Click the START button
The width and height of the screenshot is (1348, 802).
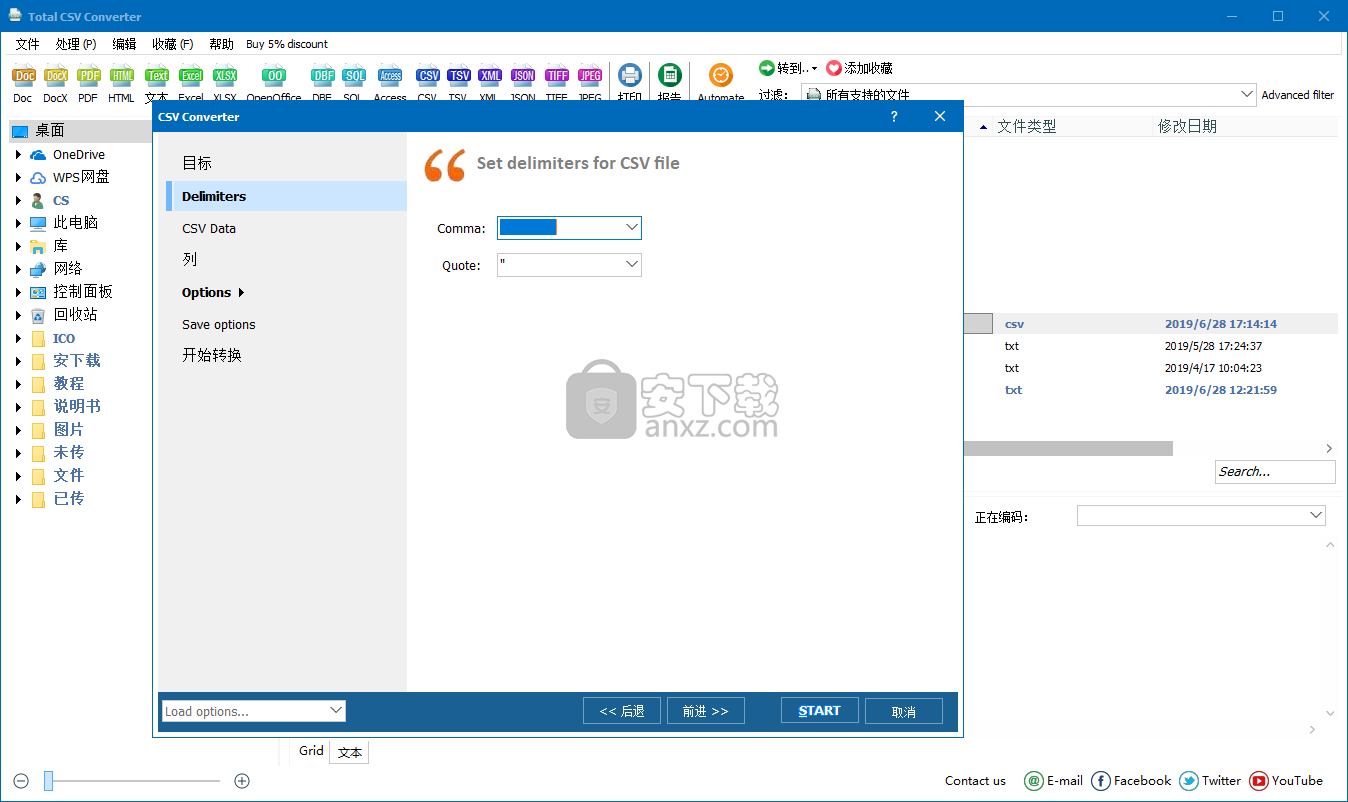pyautogui.click(x=820, y=711)
